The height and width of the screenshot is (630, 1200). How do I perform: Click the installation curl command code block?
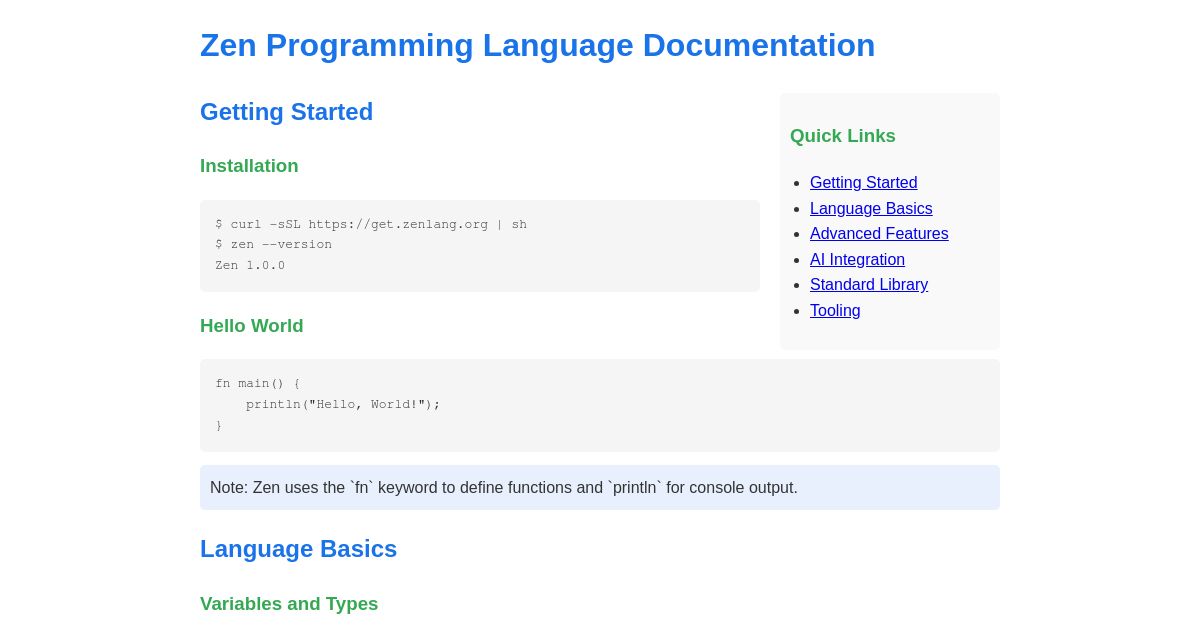tap(371, 224)
